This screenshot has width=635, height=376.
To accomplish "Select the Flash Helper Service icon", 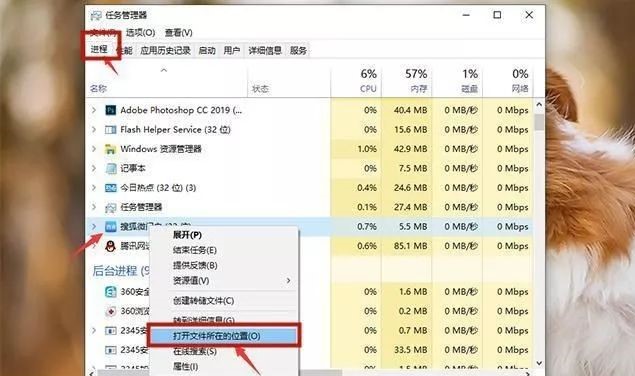I will [x=110, y=130].
